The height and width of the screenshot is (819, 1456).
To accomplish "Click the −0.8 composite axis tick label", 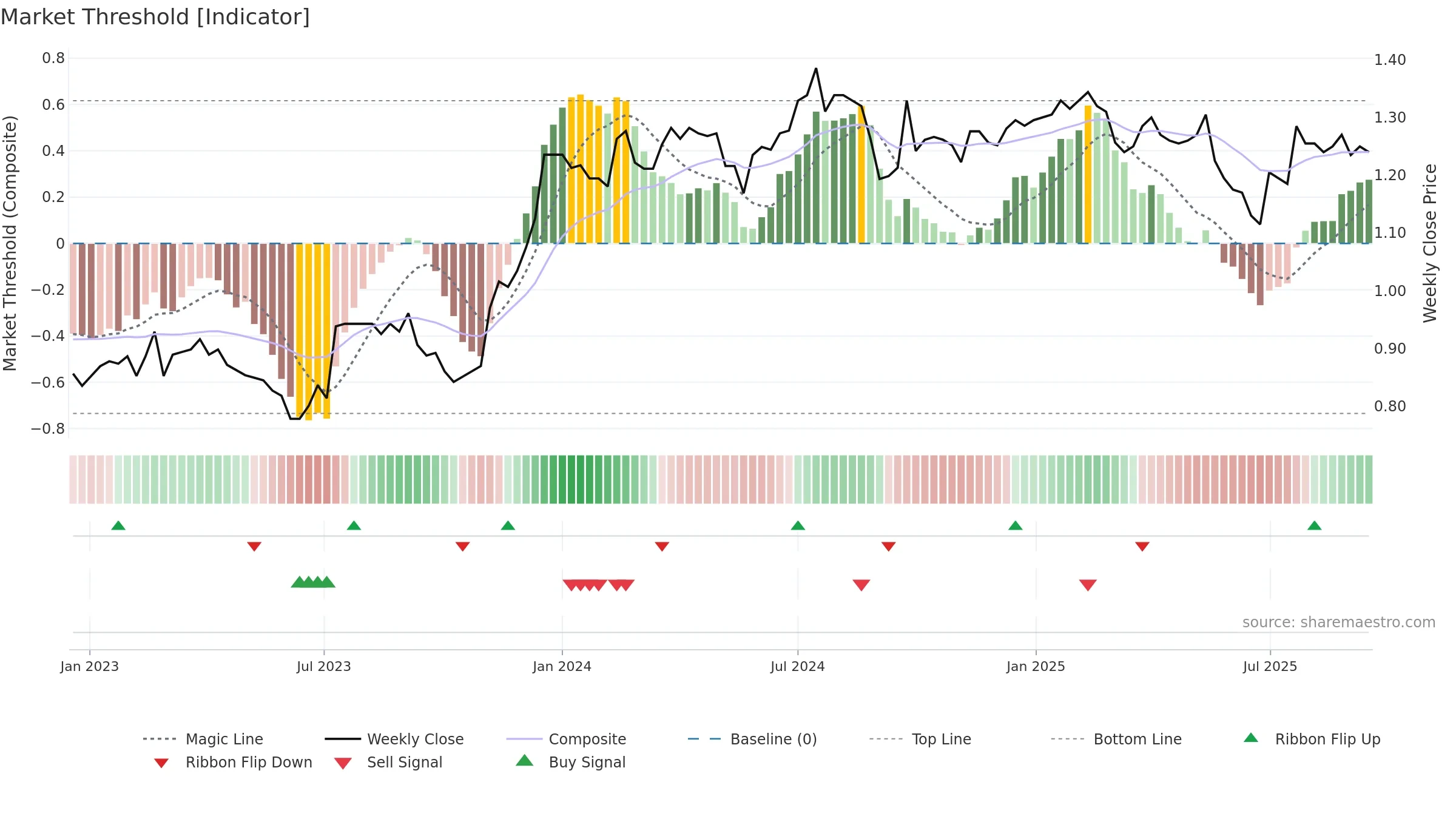I will click(48, 428).
